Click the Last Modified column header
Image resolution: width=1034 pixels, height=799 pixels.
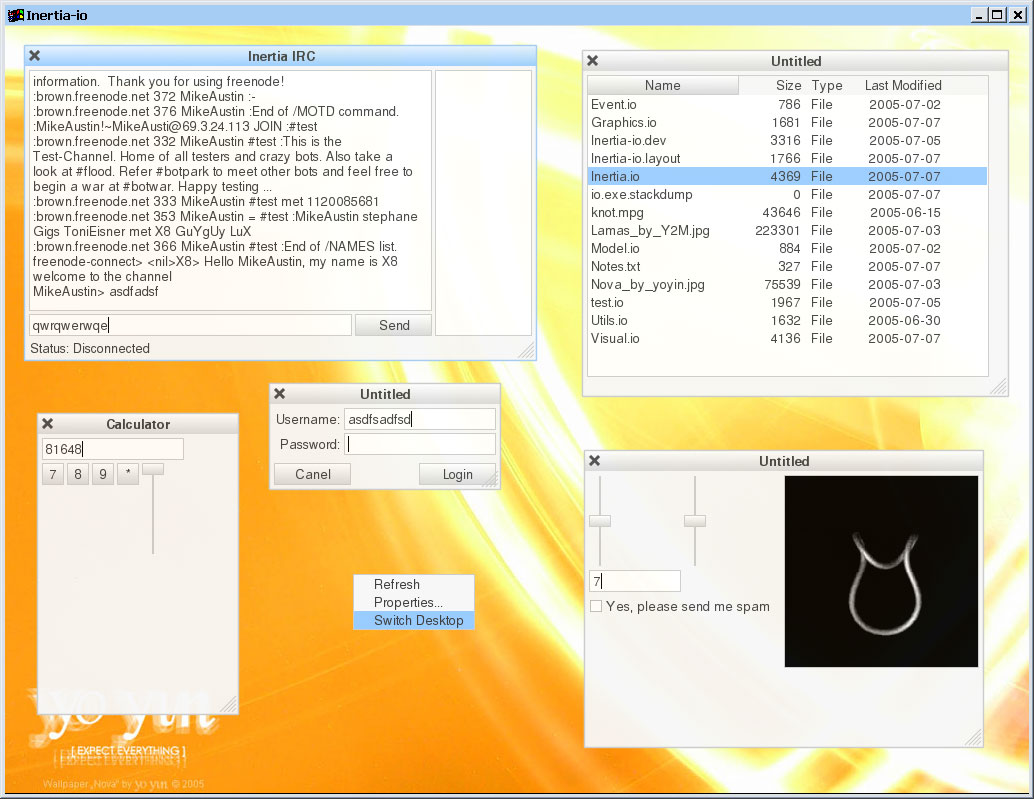pyautogui.click(x=903, y=85)
